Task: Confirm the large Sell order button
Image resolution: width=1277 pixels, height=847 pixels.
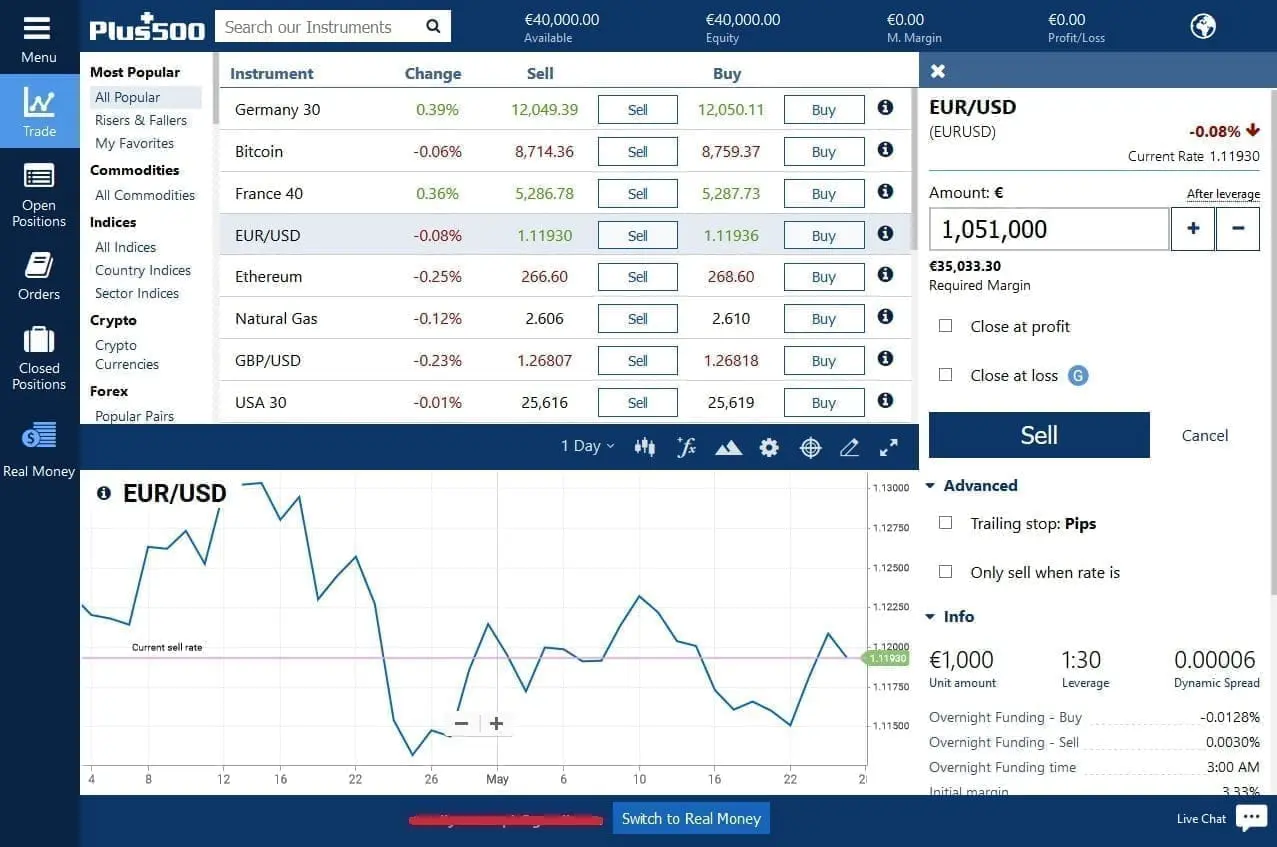Action: point(1039,435)
